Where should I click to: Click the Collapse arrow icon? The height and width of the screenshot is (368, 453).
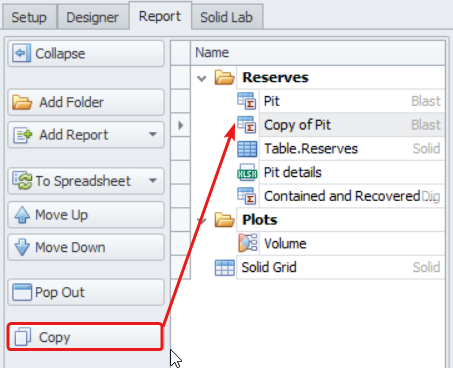point(22,53)
